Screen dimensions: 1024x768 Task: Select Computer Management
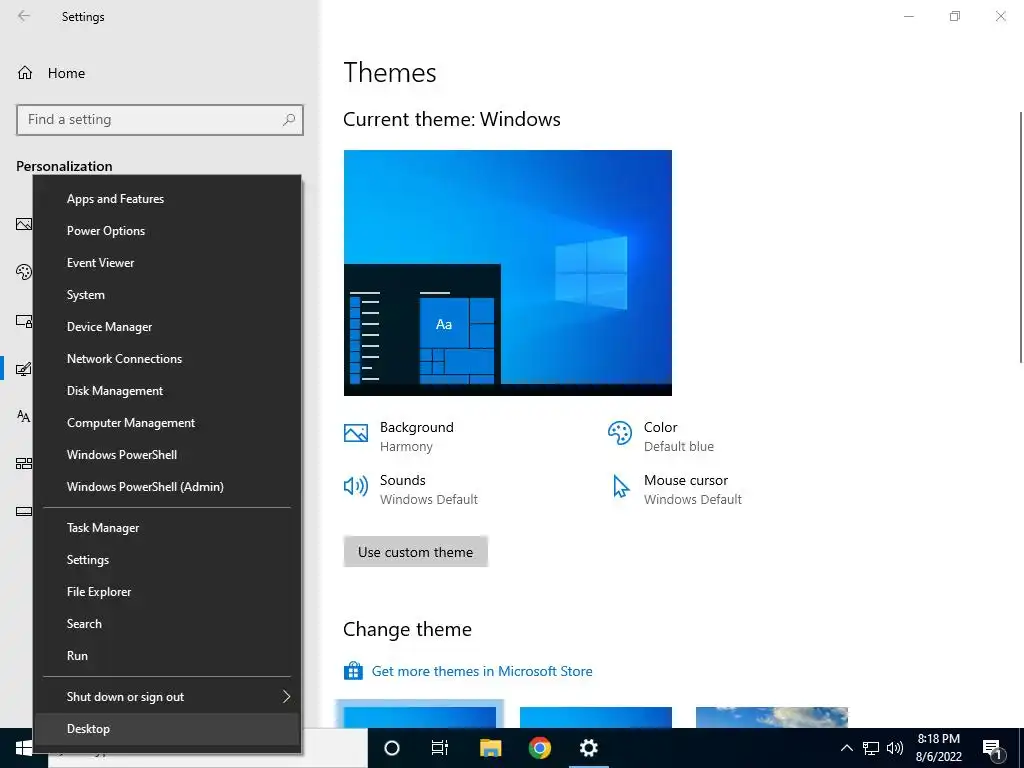point(167,423)
